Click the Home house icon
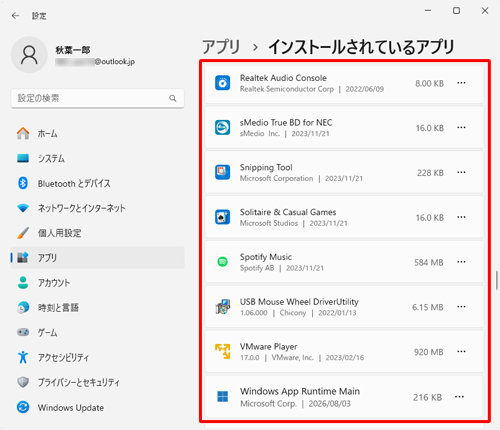Viewport: 500px width, 430px height. coord(23,133)
